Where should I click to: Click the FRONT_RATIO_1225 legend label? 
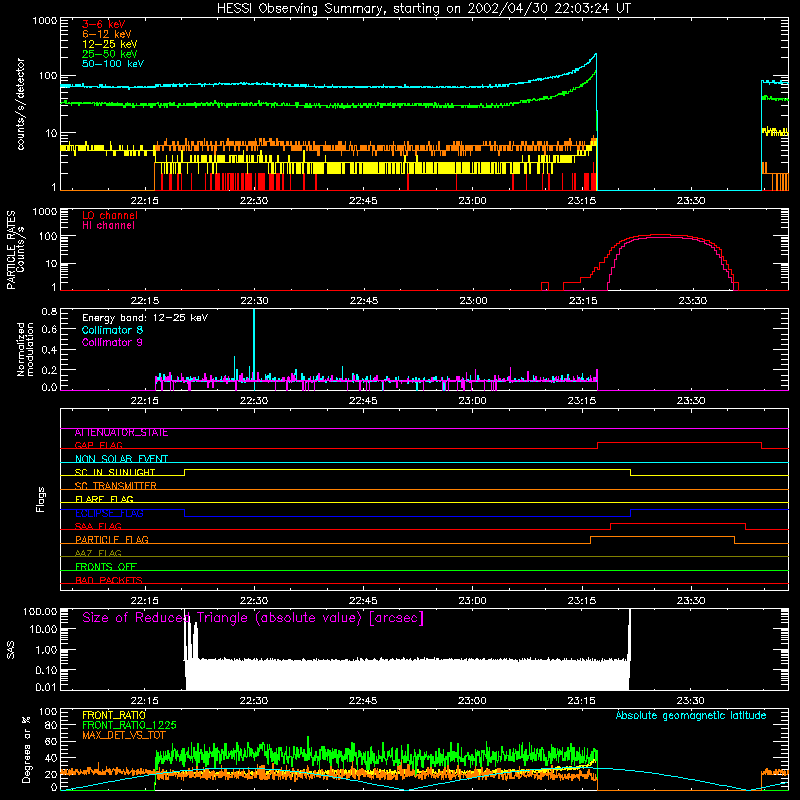129,725
